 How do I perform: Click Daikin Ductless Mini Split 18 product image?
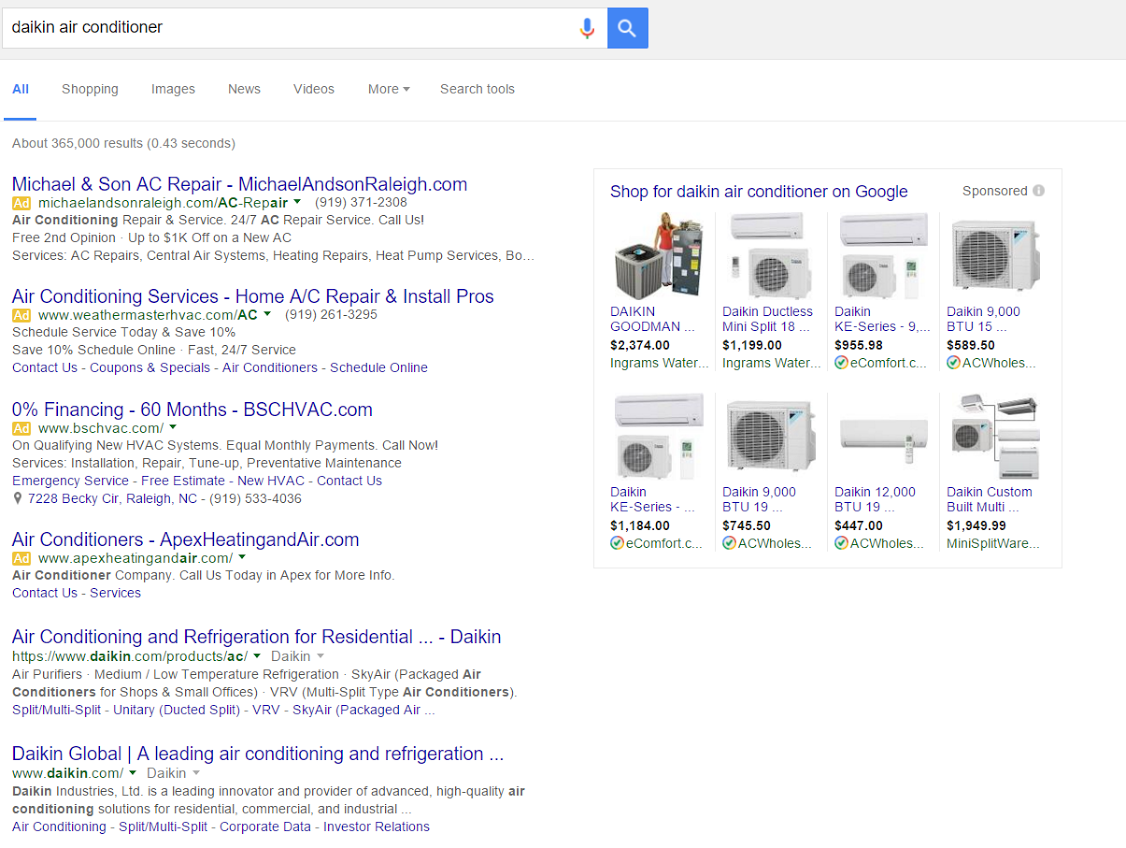pos(771,256)
